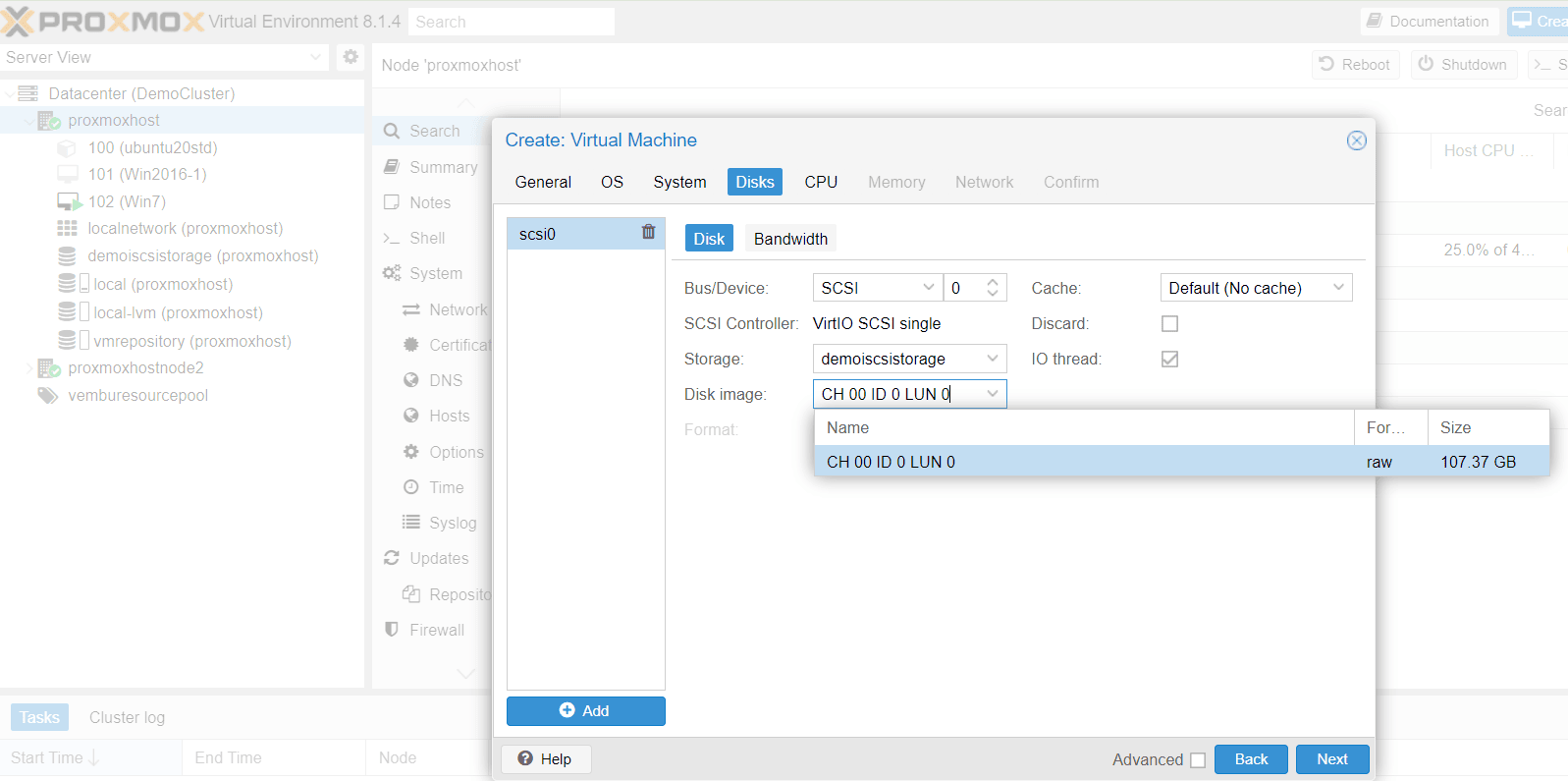The height and width of the screenshot is (781, 1568).
Task: Open the Bandwidth sub-tab
Action: [790, 239]
